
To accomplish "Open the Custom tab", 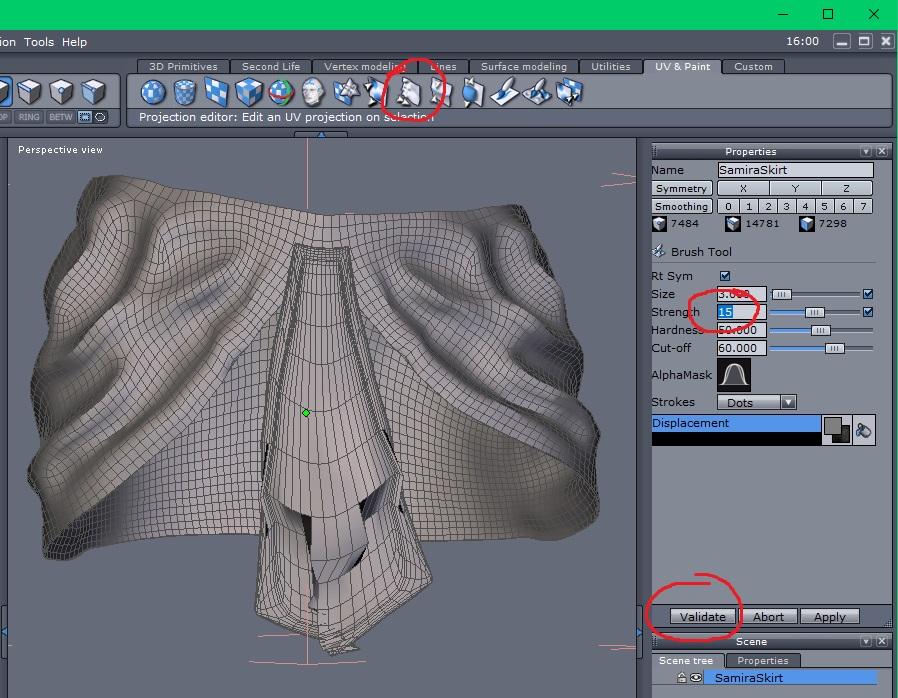I will 753,66.
